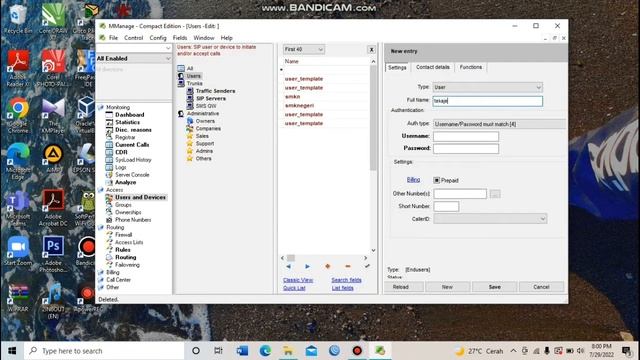Collapse the Monitoring tree section
Screen dimensions: 640x360
click(x=100, y=107)
